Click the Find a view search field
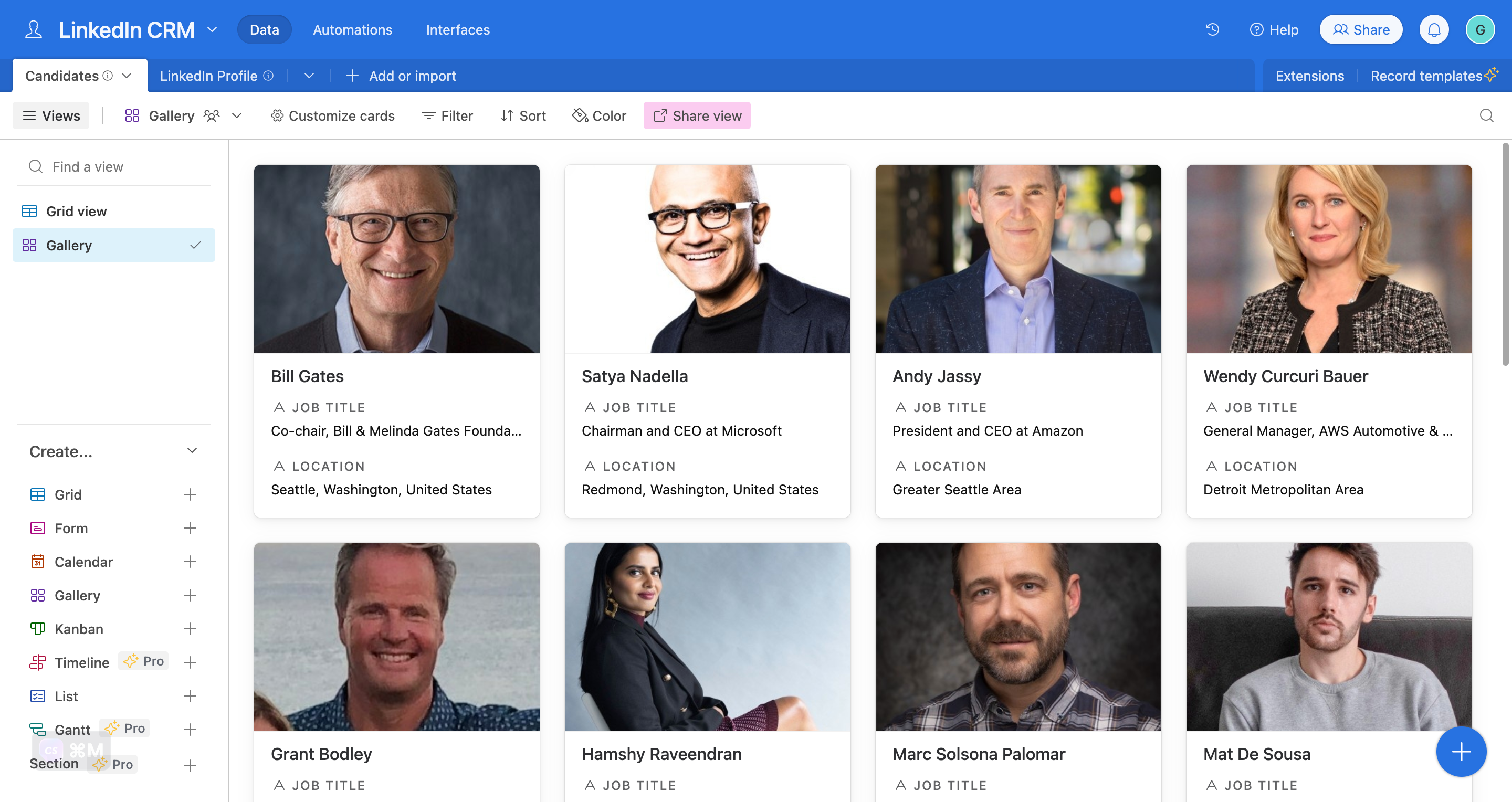Image resolution: width=1512 pixels, height=802 pixels. coord(114,166)
